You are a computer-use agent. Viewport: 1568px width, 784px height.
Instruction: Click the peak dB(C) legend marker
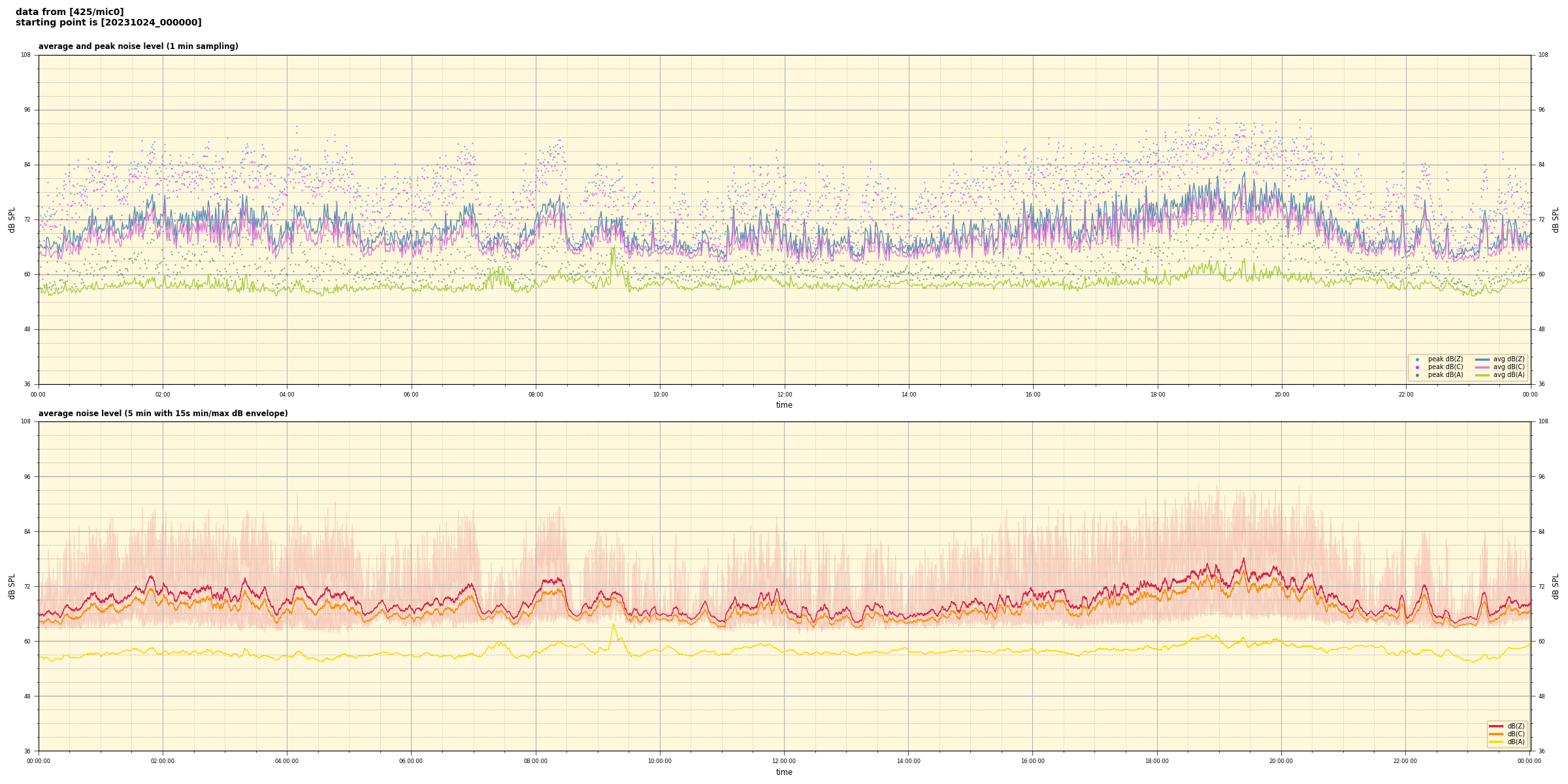(1417, 367)
